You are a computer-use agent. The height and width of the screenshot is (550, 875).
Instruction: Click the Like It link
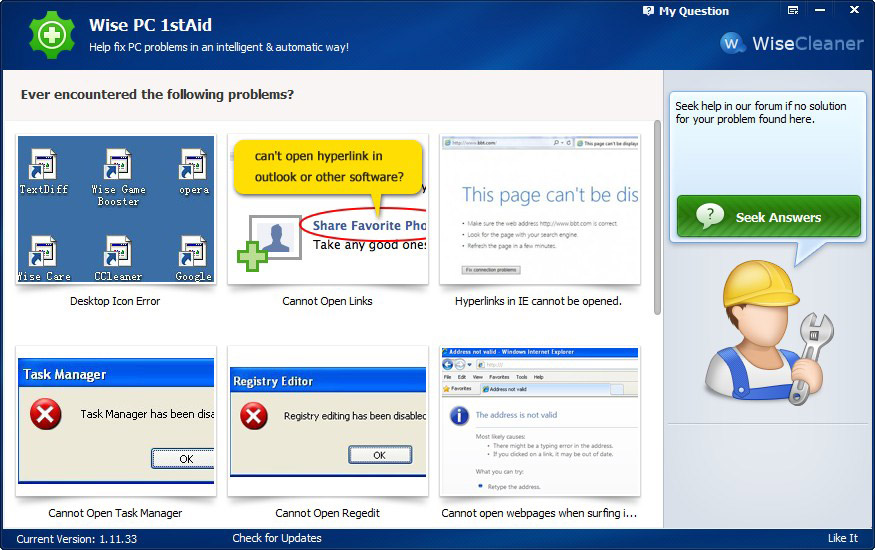[x=843, y=538]
